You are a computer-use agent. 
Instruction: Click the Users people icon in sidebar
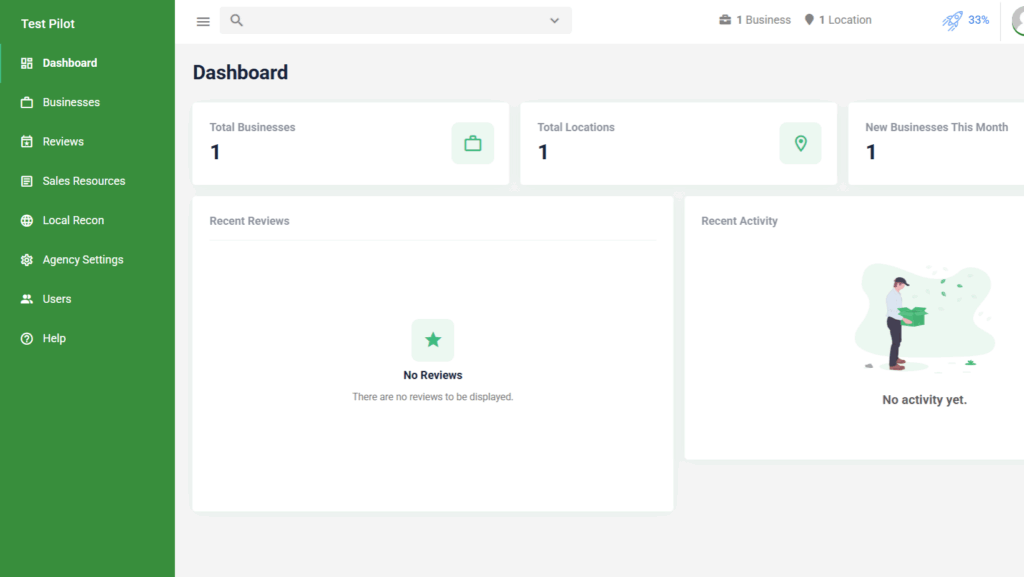pyautogui.click(x=27, y=299)
